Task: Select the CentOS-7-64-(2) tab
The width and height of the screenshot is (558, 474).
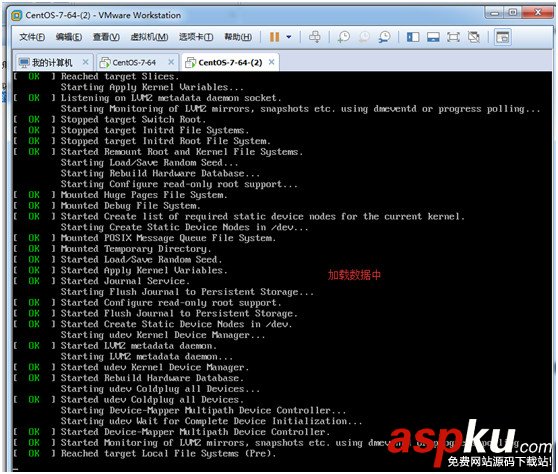Action: point(230,63)
